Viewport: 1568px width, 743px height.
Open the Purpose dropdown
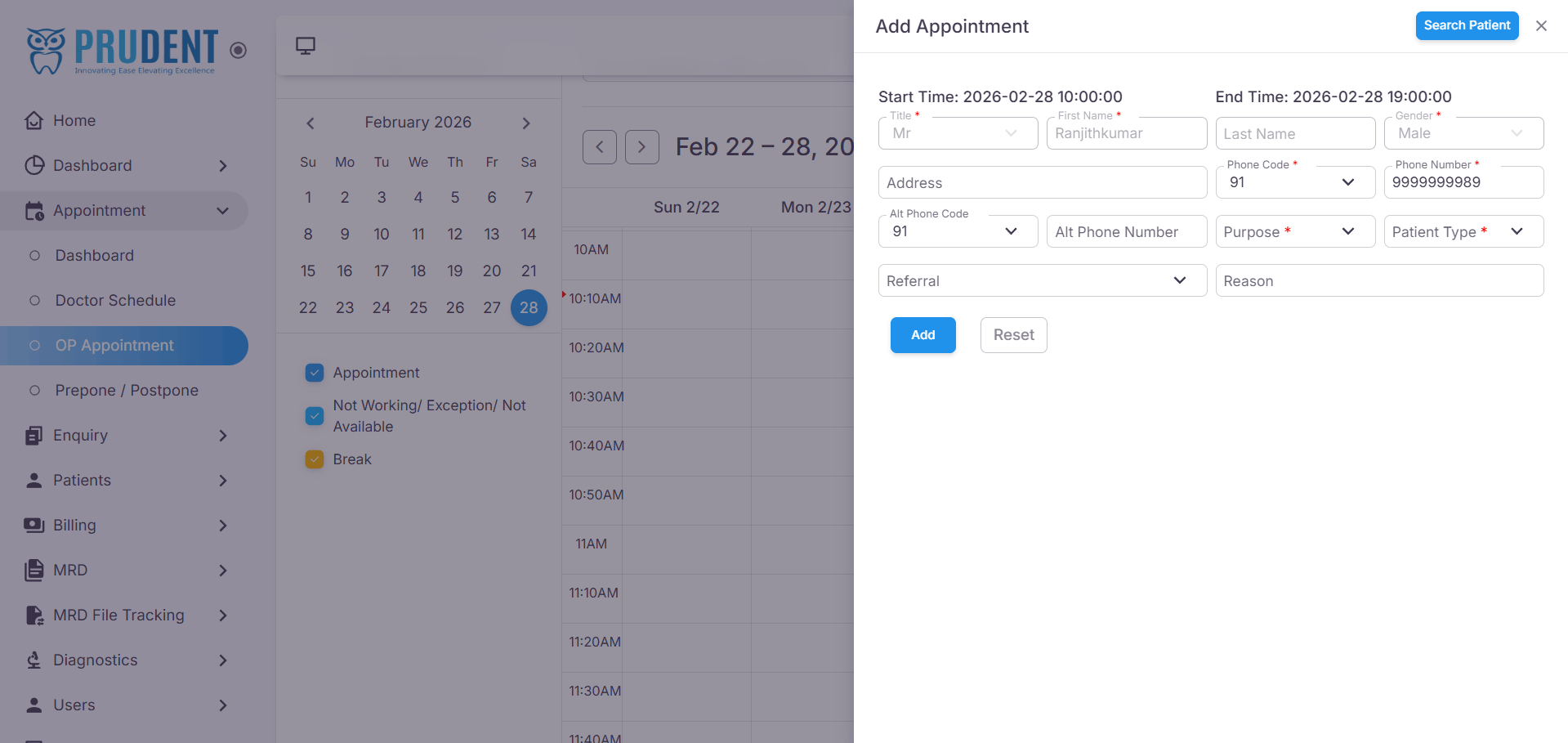click(1295, 231)
